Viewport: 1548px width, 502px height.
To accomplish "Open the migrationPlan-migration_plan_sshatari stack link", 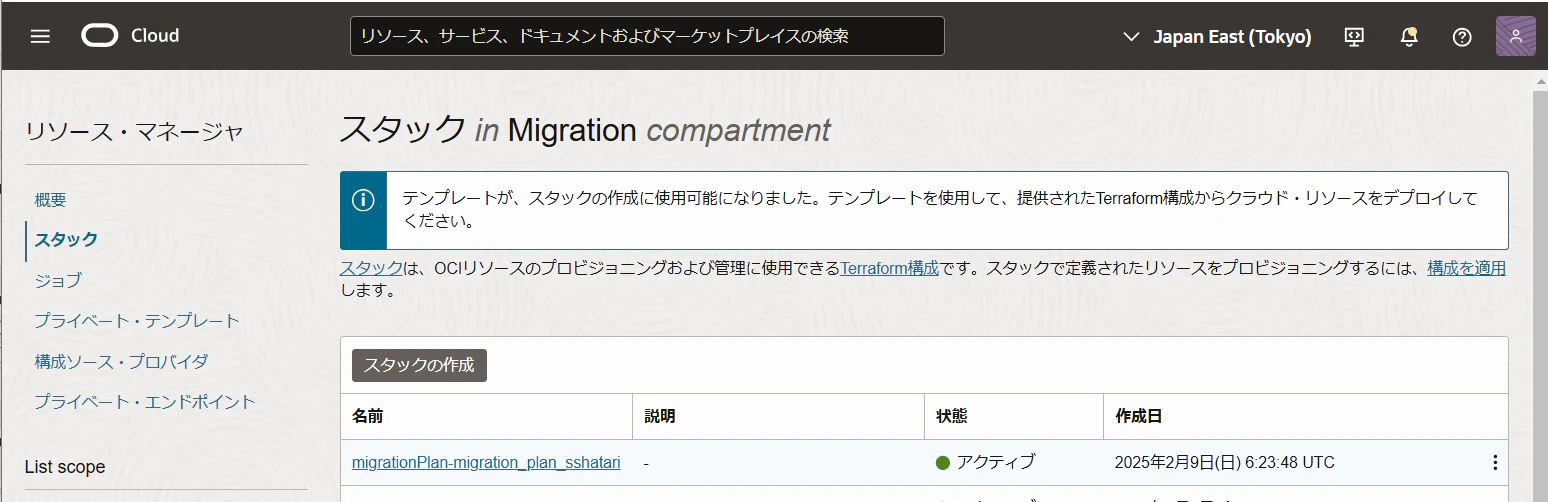I will click(x=486, y=463).
